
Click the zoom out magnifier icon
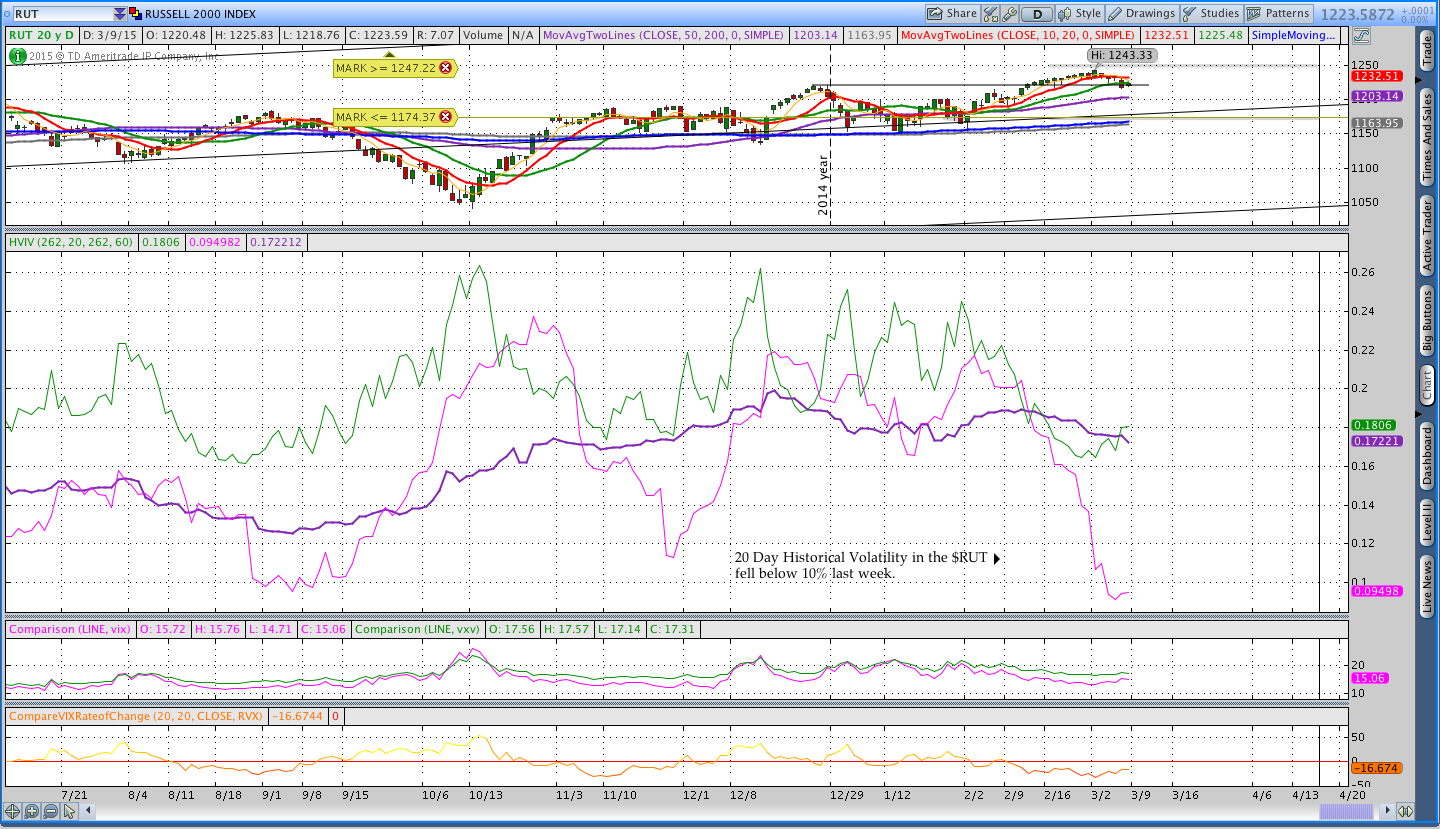[x=49, y=812]
